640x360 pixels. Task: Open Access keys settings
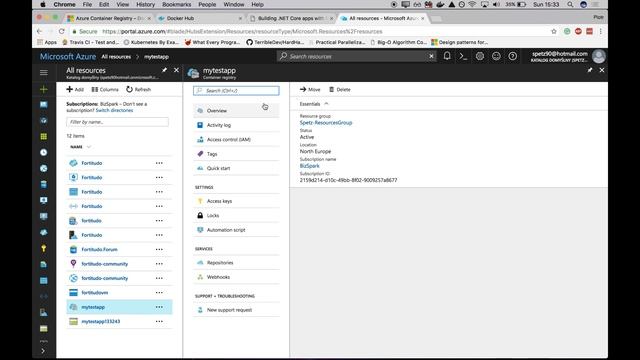pyautogui.click(x=236, y=201)
